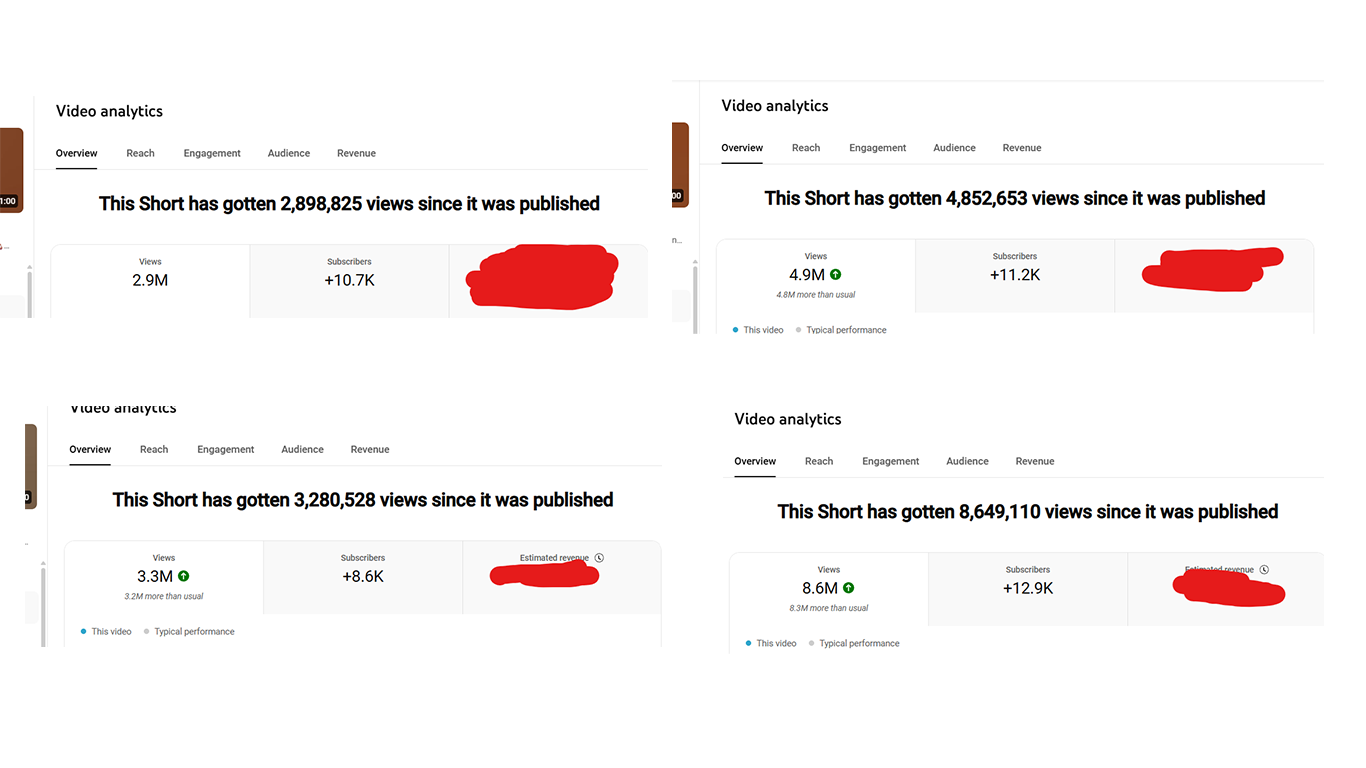1366x768 pixels.
Task: Click green up-arrow icon beside 3.3M views
Action: [183, 576]
